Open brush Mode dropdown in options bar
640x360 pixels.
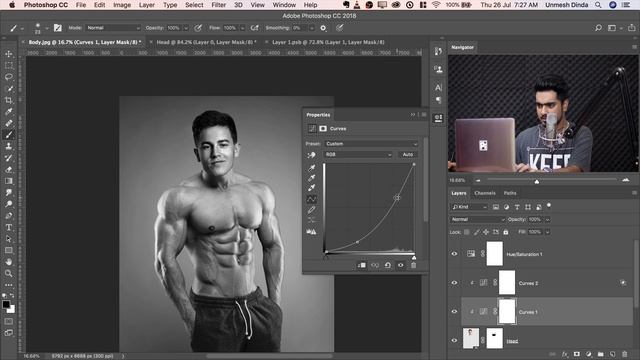[x=113, y=28]
